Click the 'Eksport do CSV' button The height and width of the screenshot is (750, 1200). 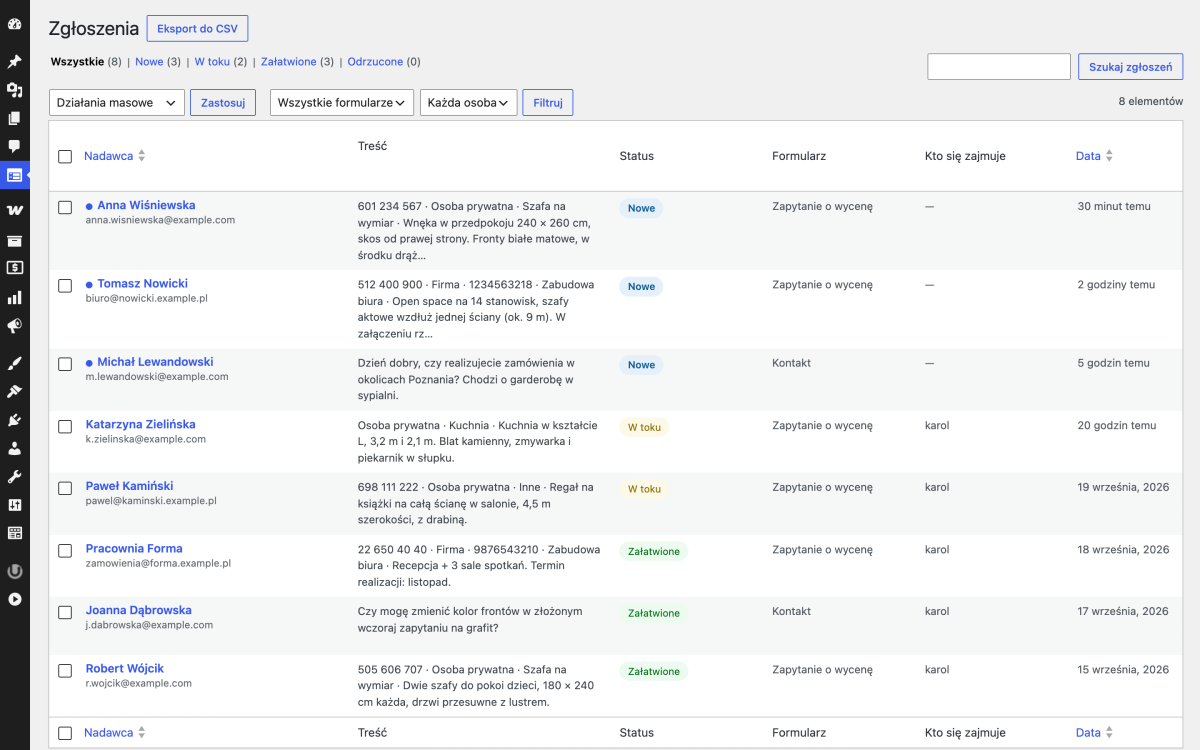(197, 29)
